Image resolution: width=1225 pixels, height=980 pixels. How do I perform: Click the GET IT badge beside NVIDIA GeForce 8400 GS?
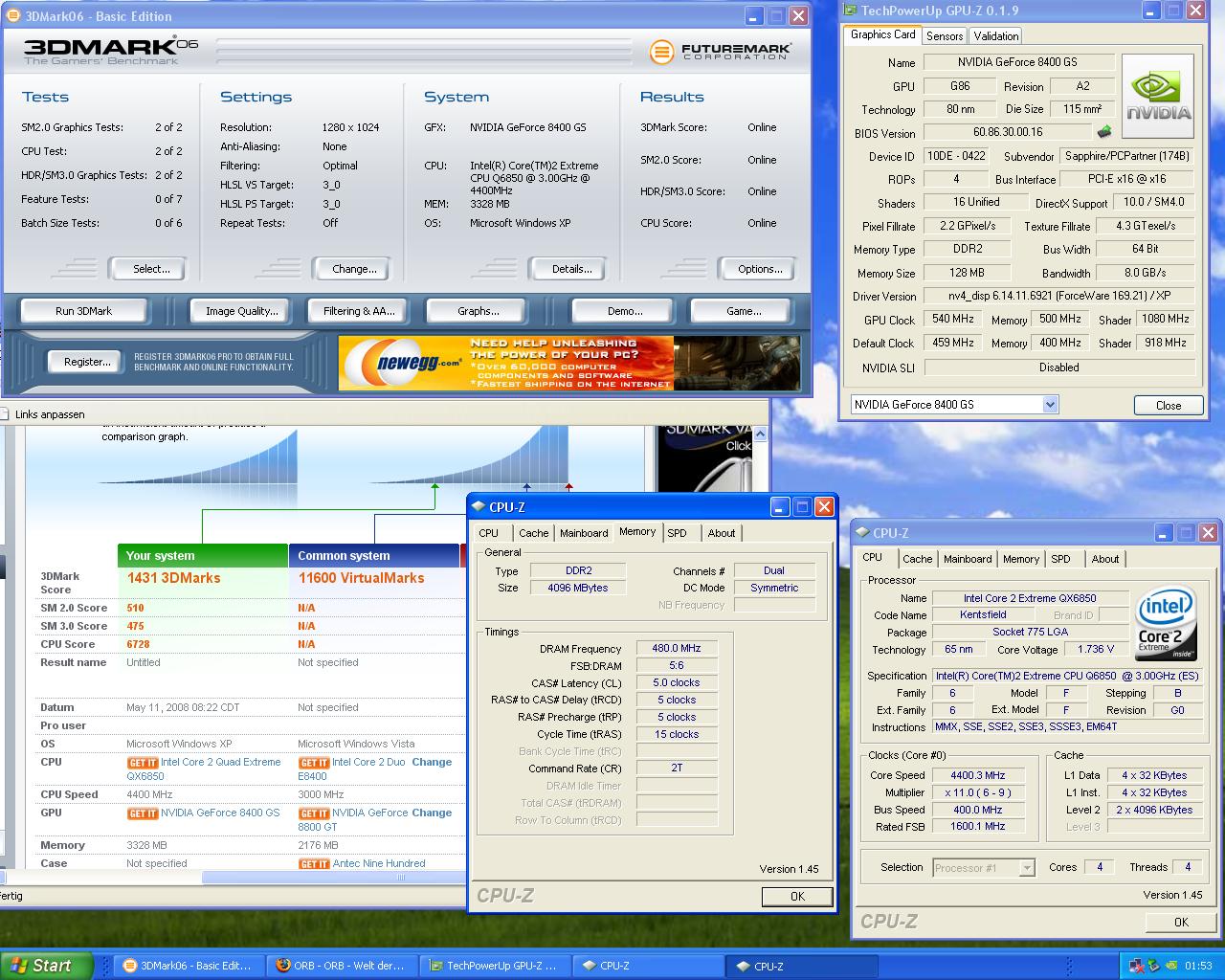143,813
